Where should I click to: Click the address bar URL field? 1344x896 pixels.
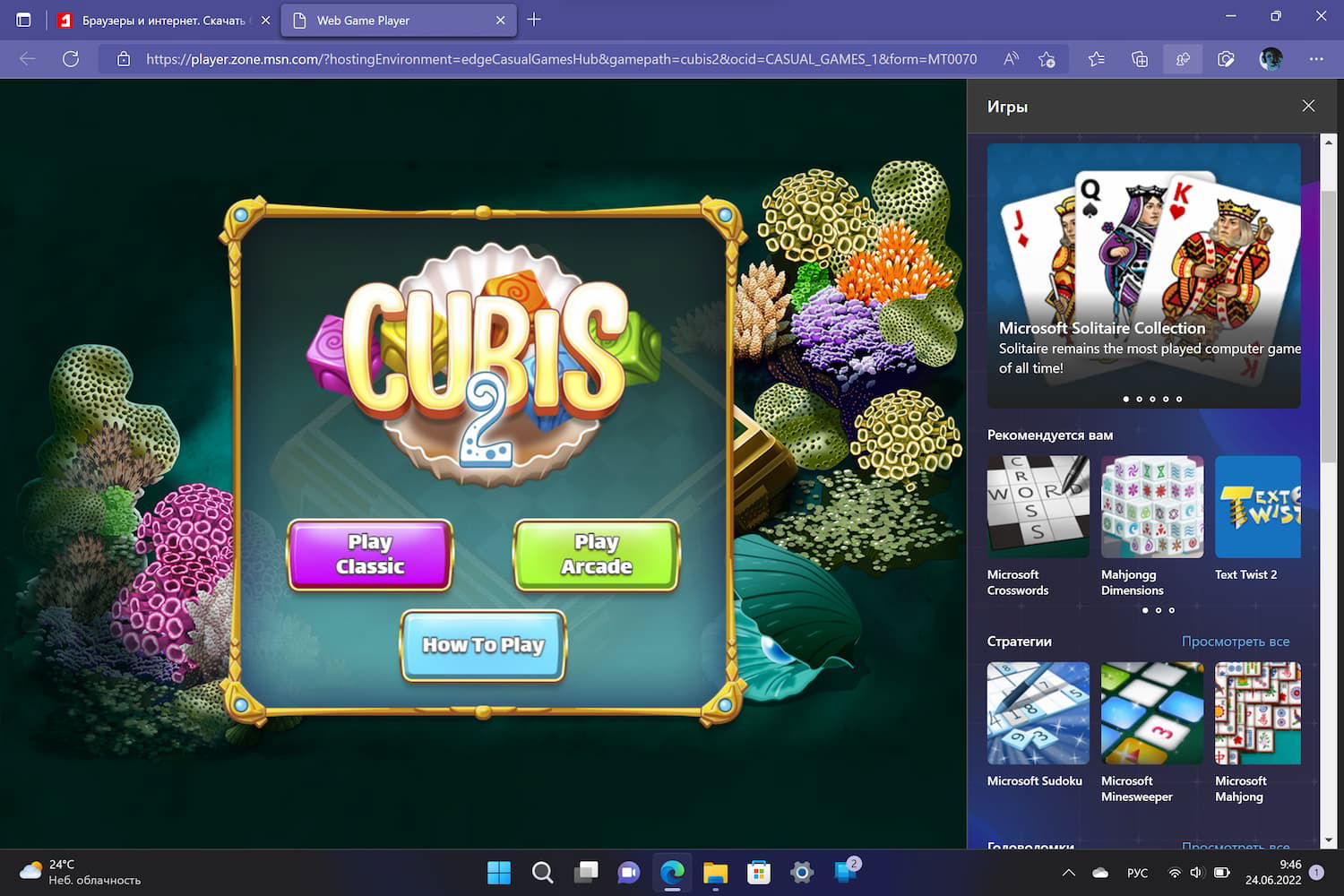(561, 59)
